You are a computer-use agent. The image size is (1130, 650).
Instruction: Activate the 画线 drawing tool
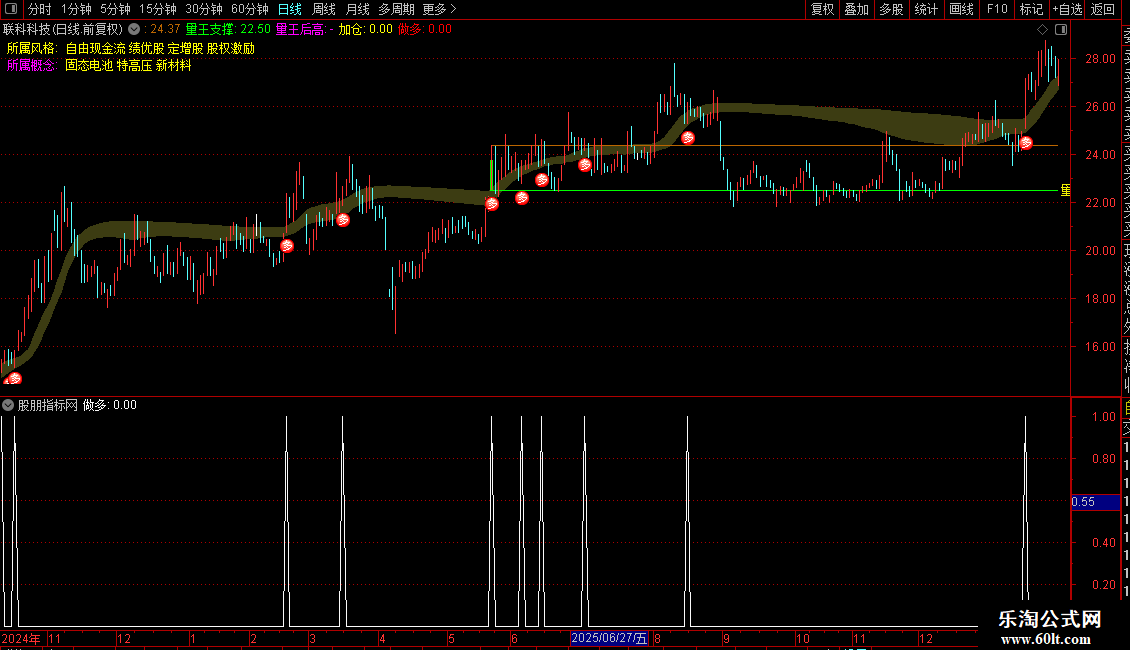(961, 9)
